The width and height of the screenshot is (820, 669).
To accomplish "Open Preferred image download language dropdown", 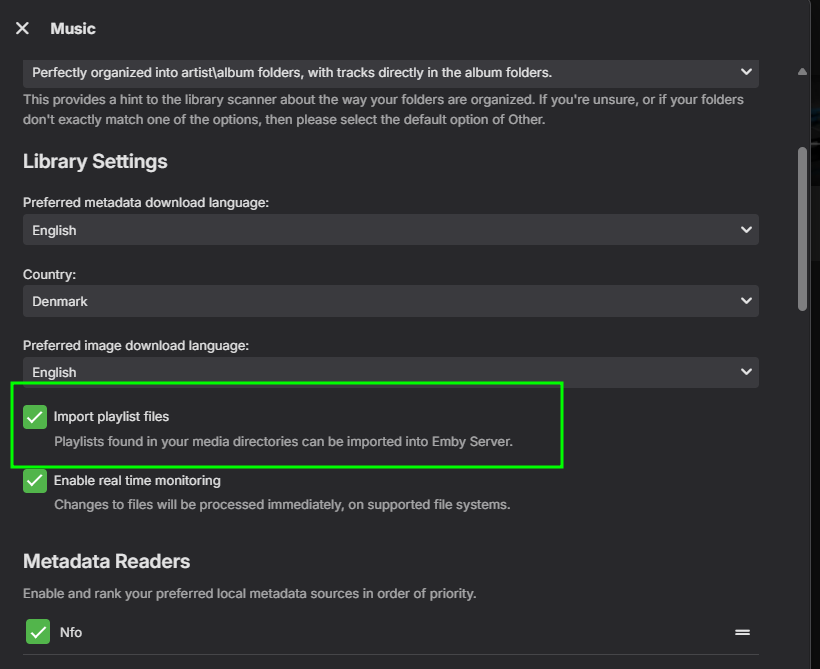I will [x=390, y=372].
